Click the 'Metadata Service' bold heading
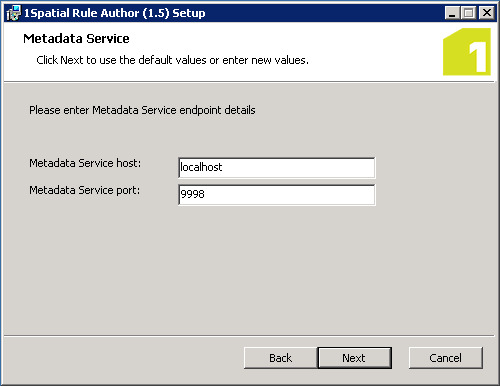The image size is (500, 386). (x=76, y=39)
